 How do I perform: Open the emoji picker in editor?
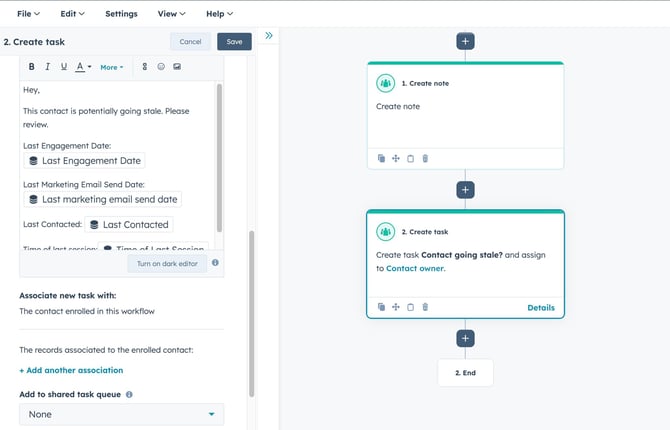[x=160, y=67]
